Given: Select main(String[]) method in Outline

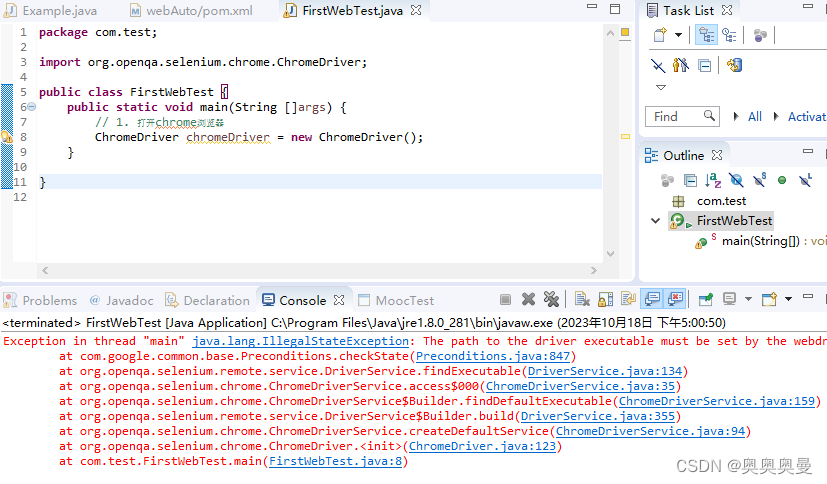Looking at the screenshot, I should click(761, 241).
